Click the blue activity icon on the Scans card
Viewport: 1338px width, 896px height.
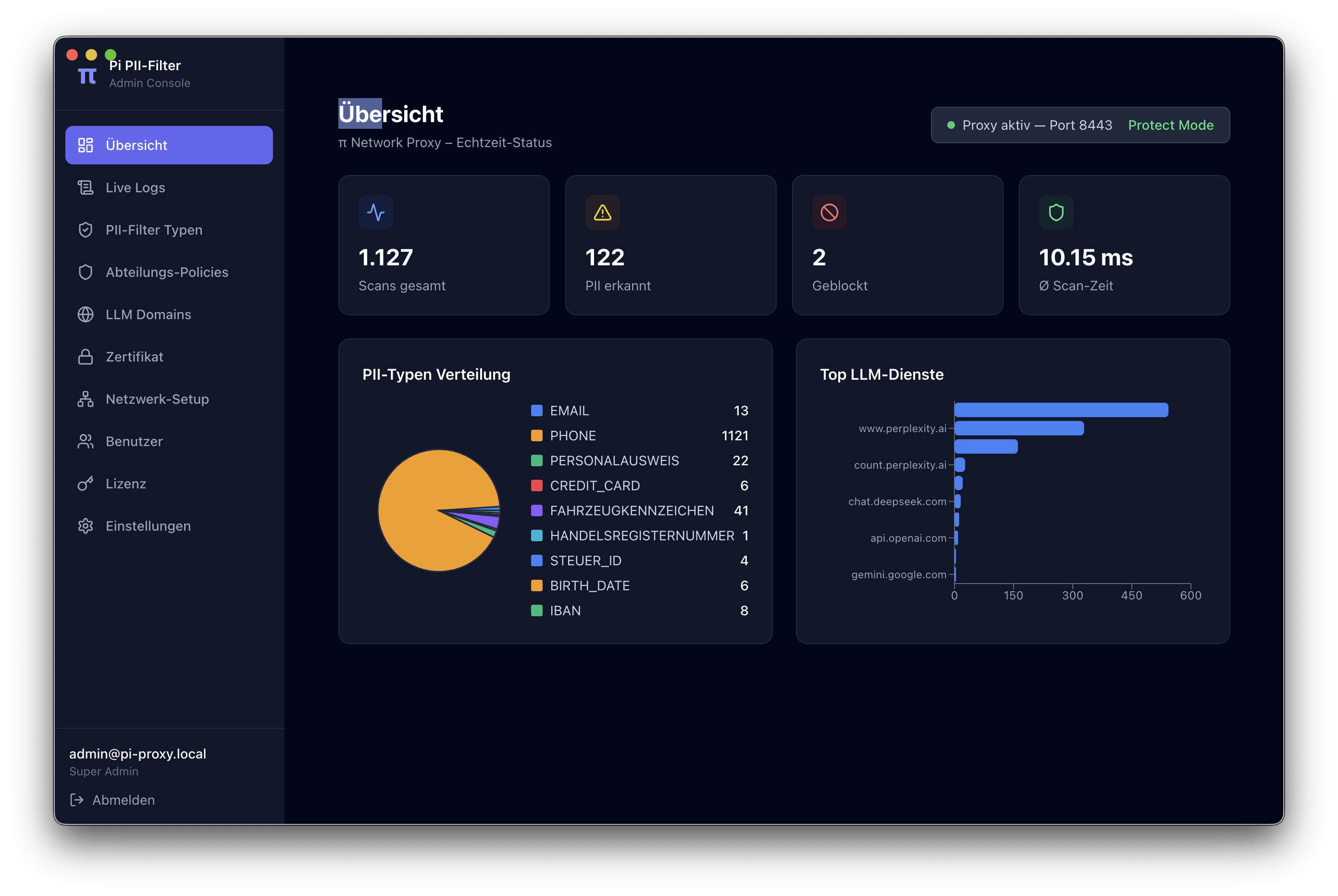tap(375, 212)
